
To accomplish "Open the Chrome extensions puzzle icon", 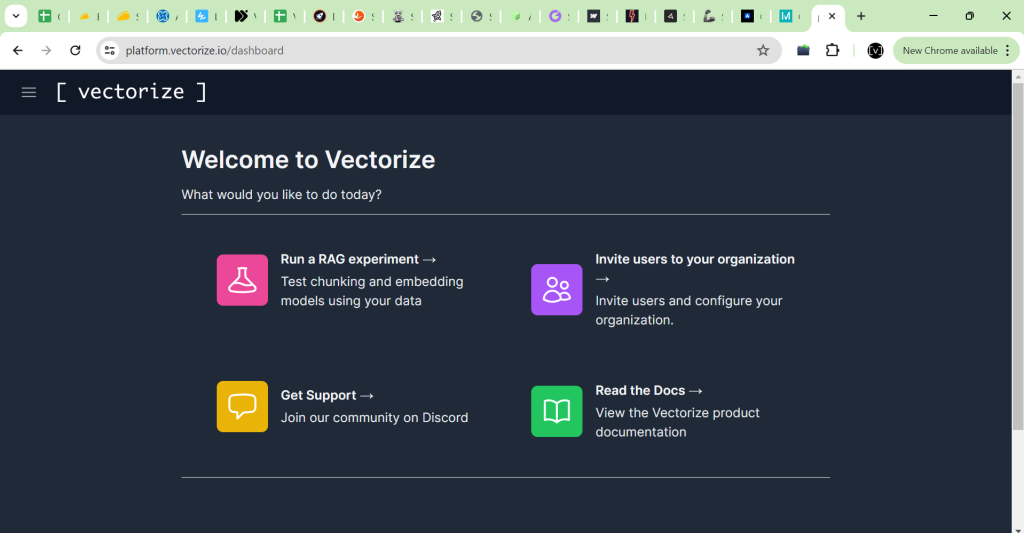I will pyautogui.click(x=832, y=50).
